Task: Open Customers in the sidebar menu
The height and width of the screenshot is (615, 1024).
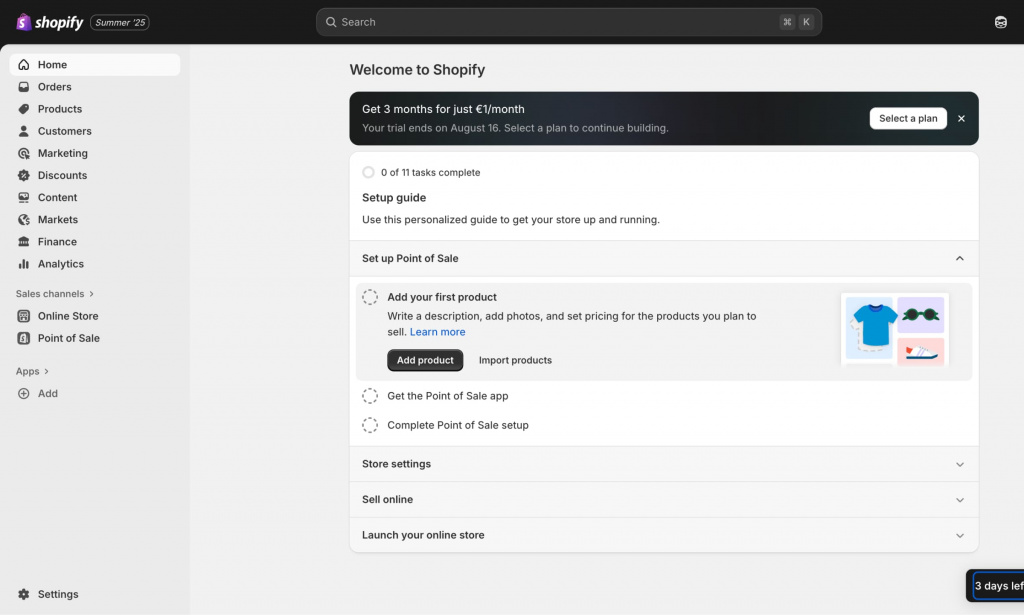Action: 64,131
